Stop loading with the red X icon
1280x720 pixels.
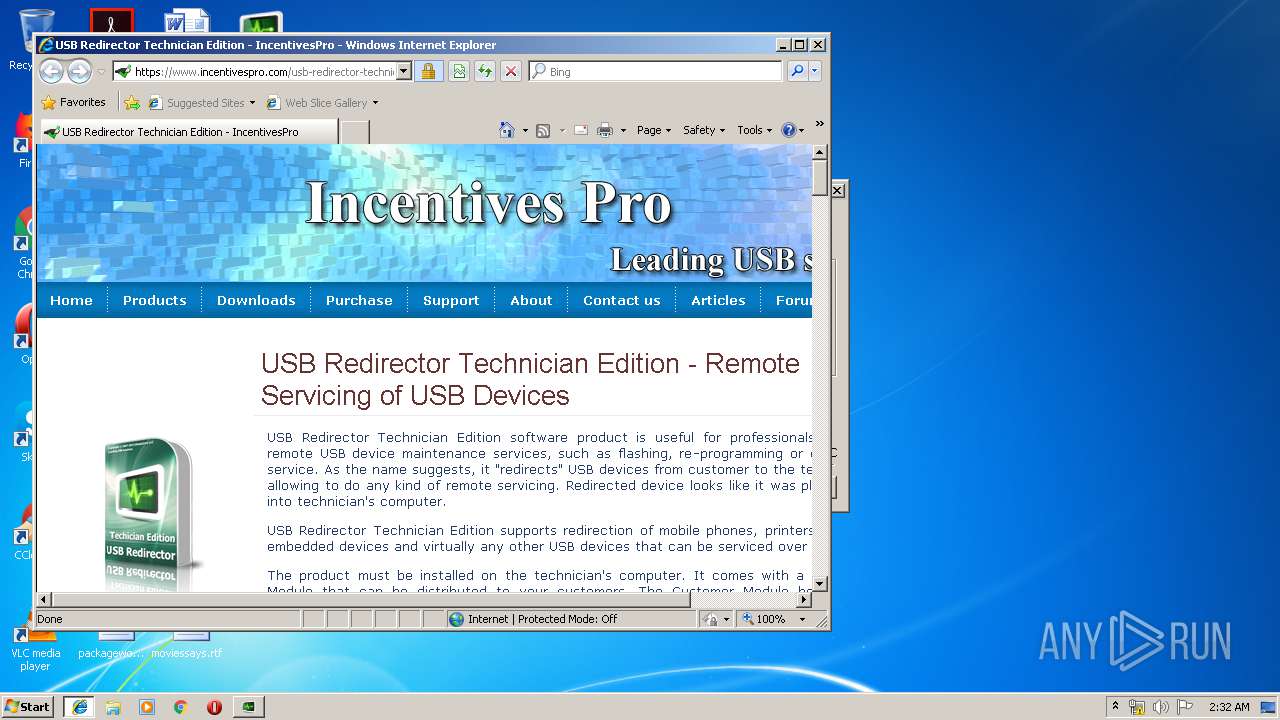tap(511, 71)
